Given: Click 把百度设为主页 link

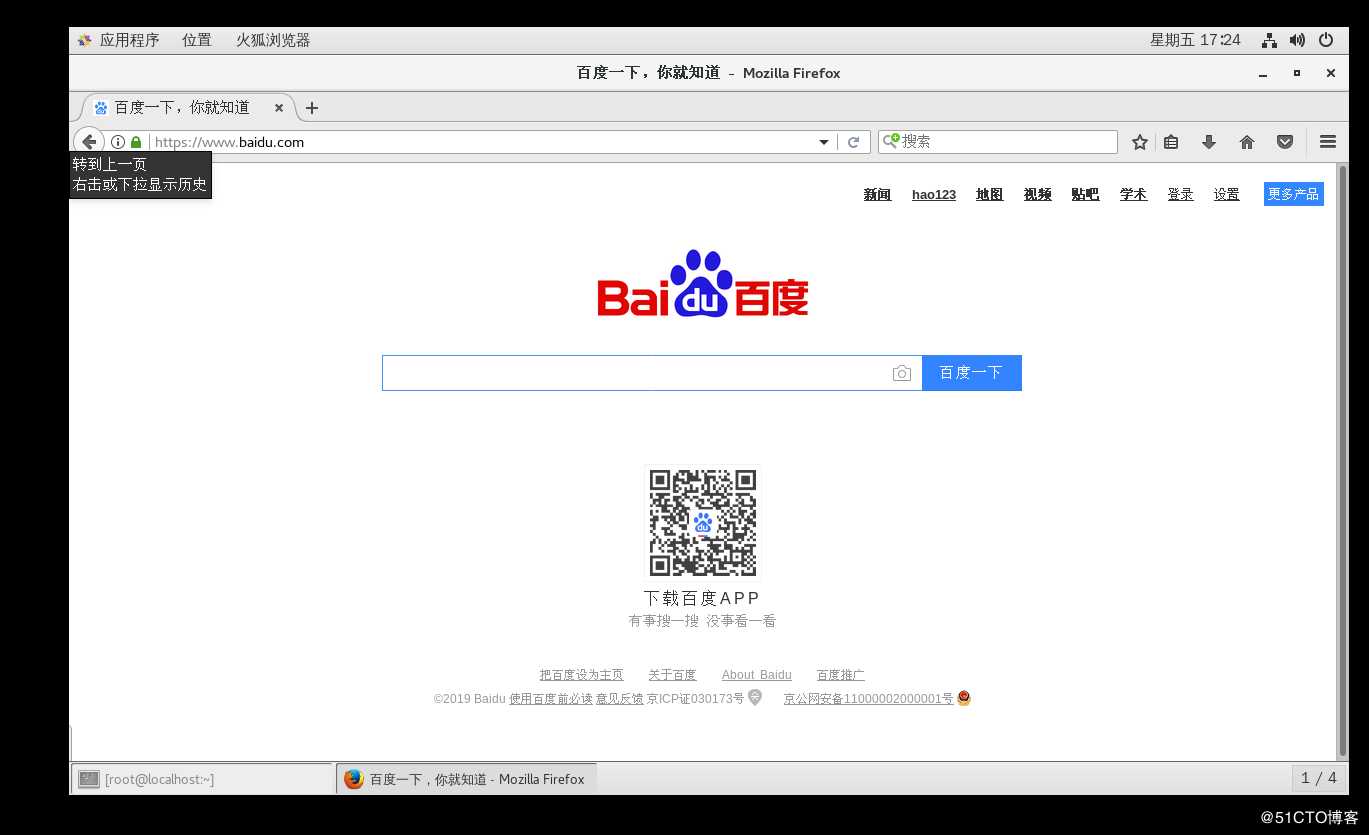Looking at the screenshot, I should point(581,675).
